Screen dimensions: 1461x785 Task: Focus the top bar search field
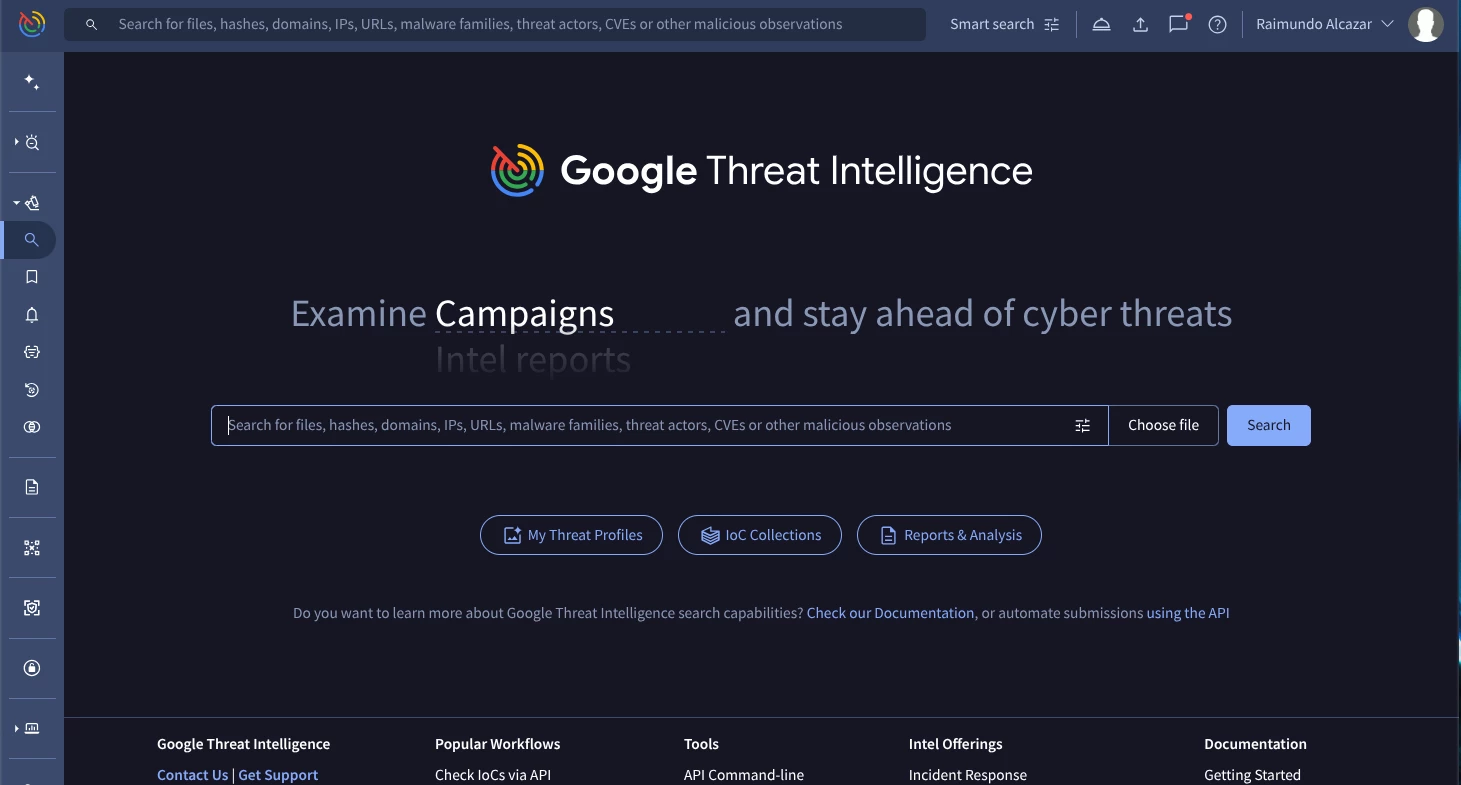(495, 24)
